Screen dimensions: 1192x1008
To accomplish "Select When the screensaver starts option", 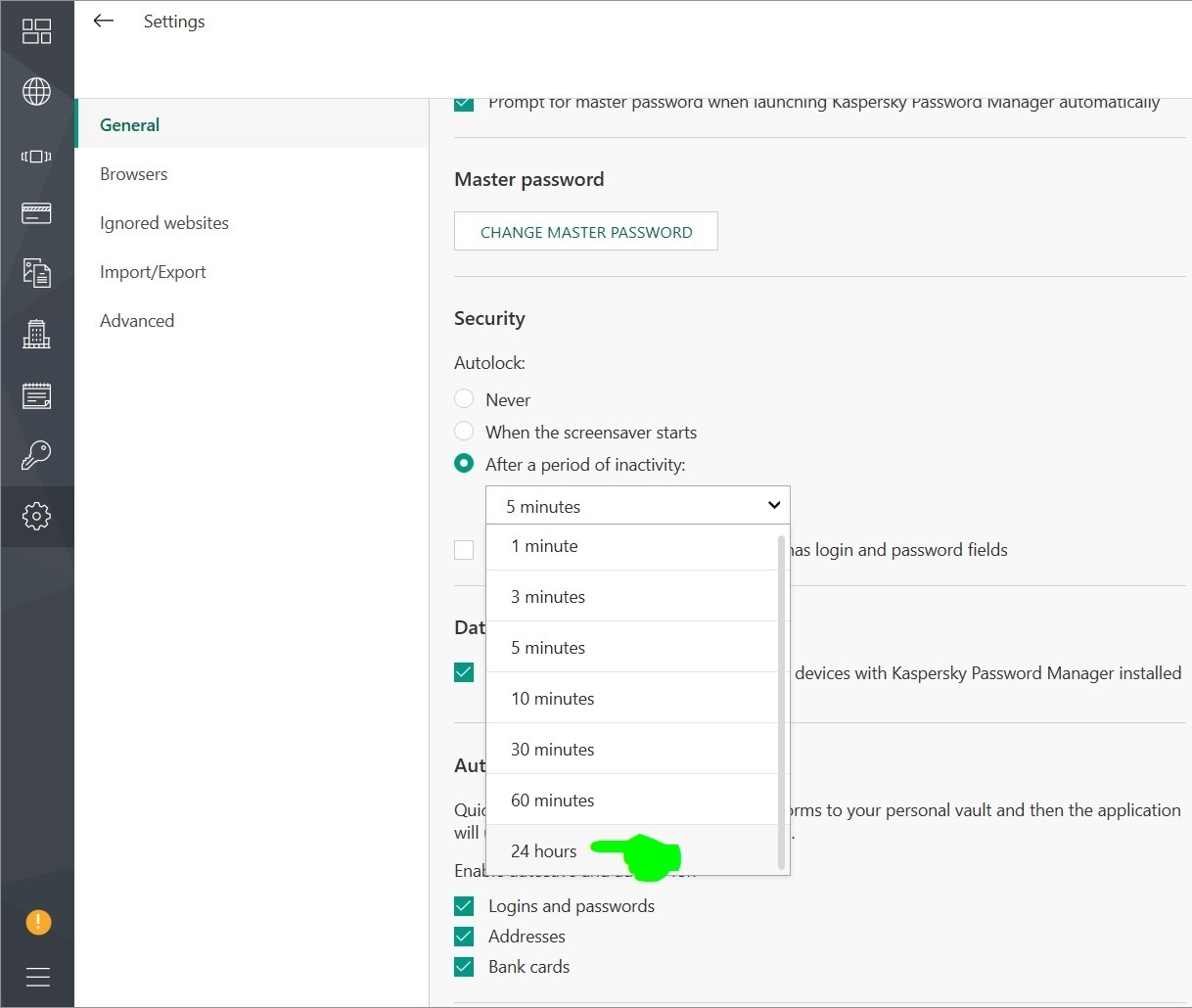I will 464,432.
